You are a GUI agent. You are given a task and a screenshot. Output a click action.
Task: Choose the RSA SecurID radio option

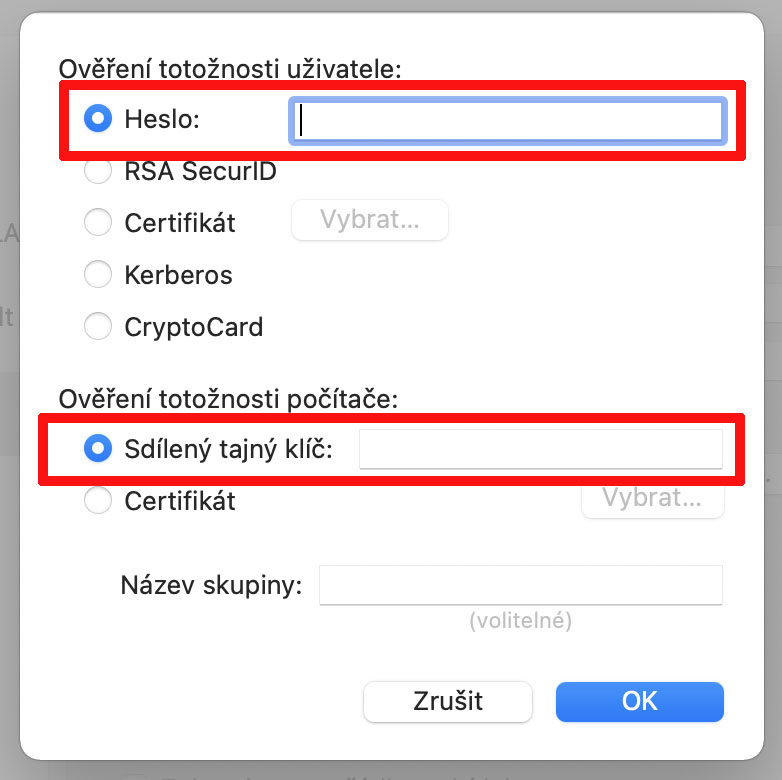(x=98, y=171)
